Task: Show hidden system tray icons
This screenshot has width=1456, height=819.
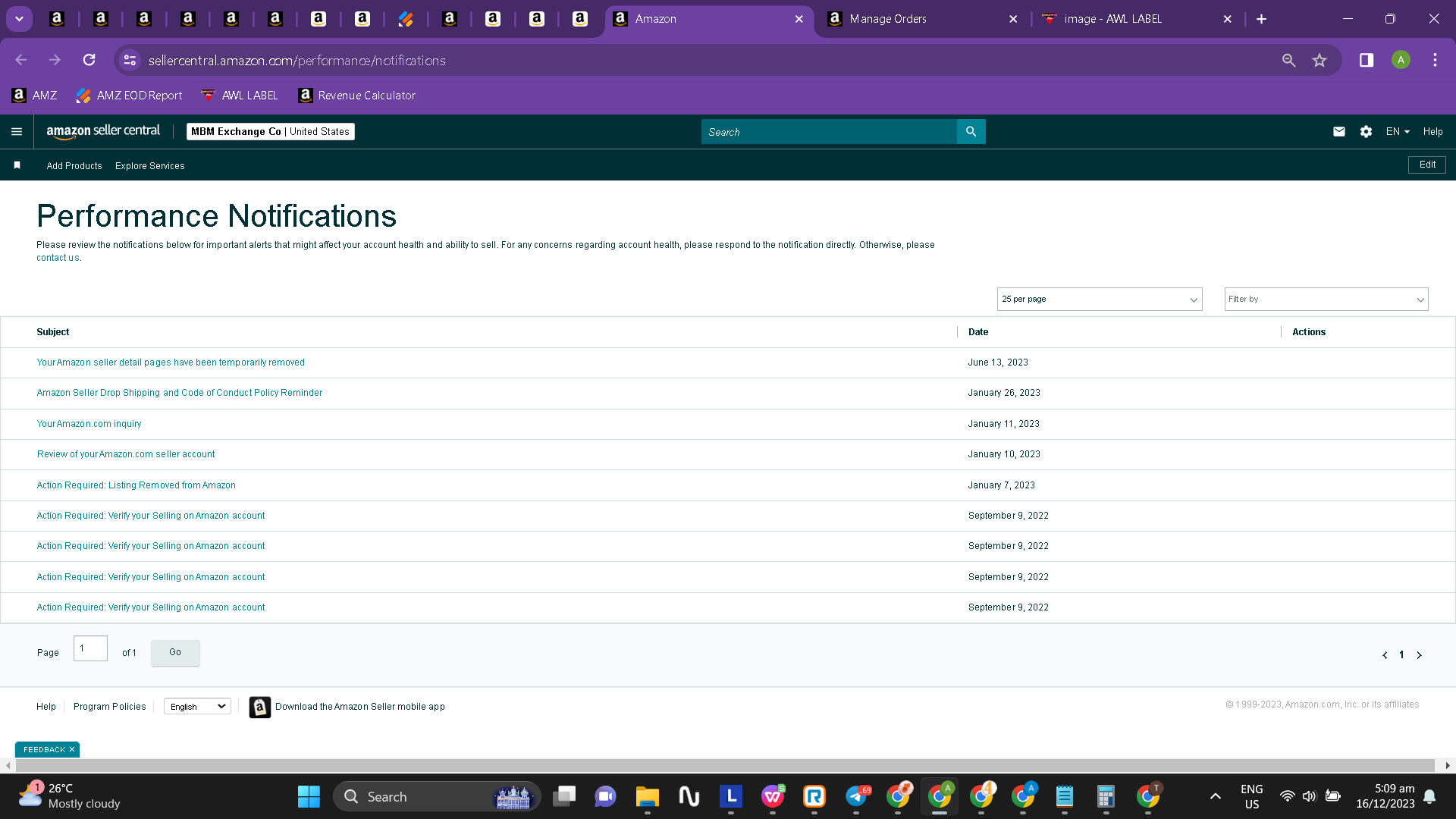Action: 1215,796
